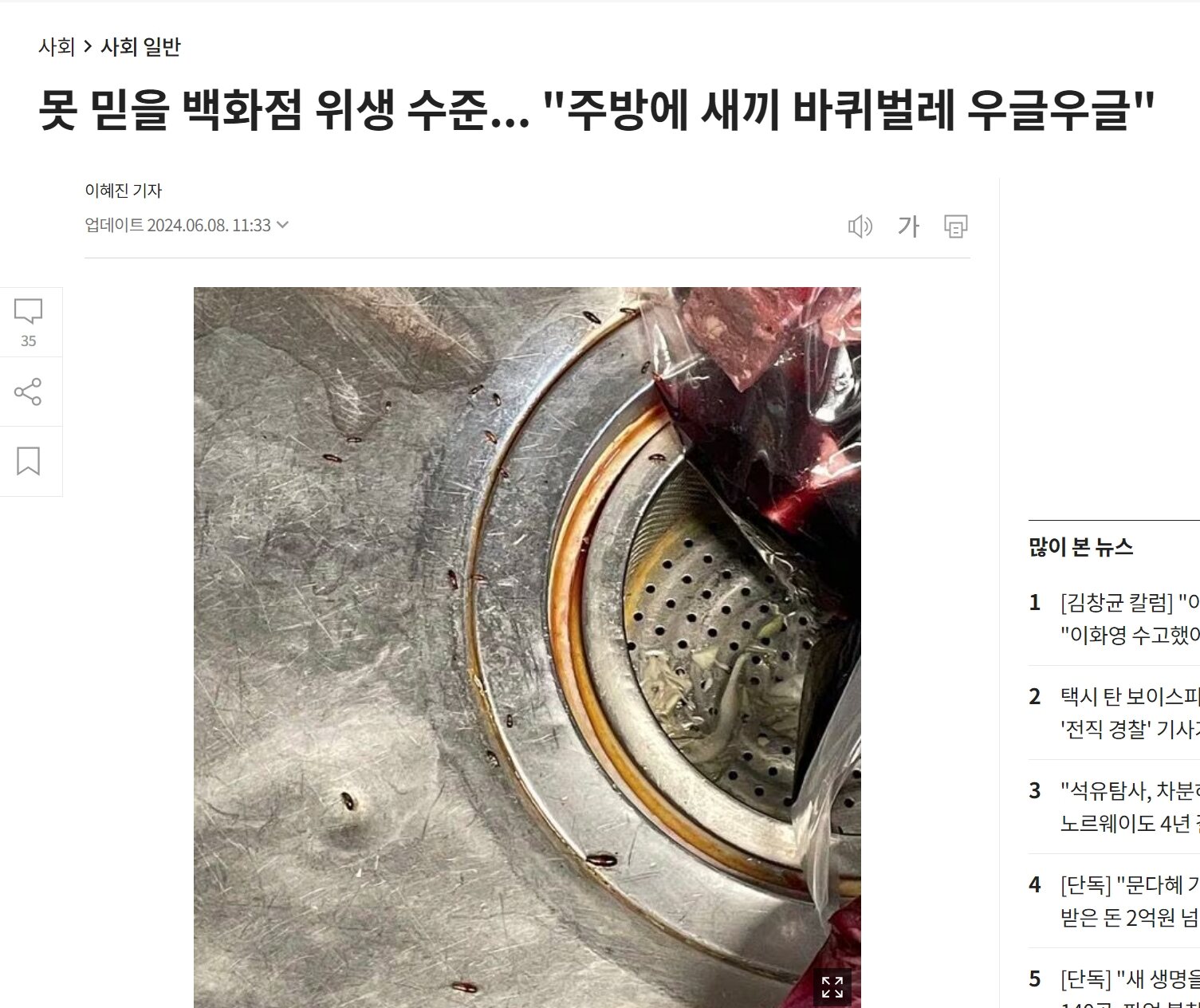The image size is (1200, 1008).
Task: Open news item 3 about 석유탐사
Action: [1129, 807]
